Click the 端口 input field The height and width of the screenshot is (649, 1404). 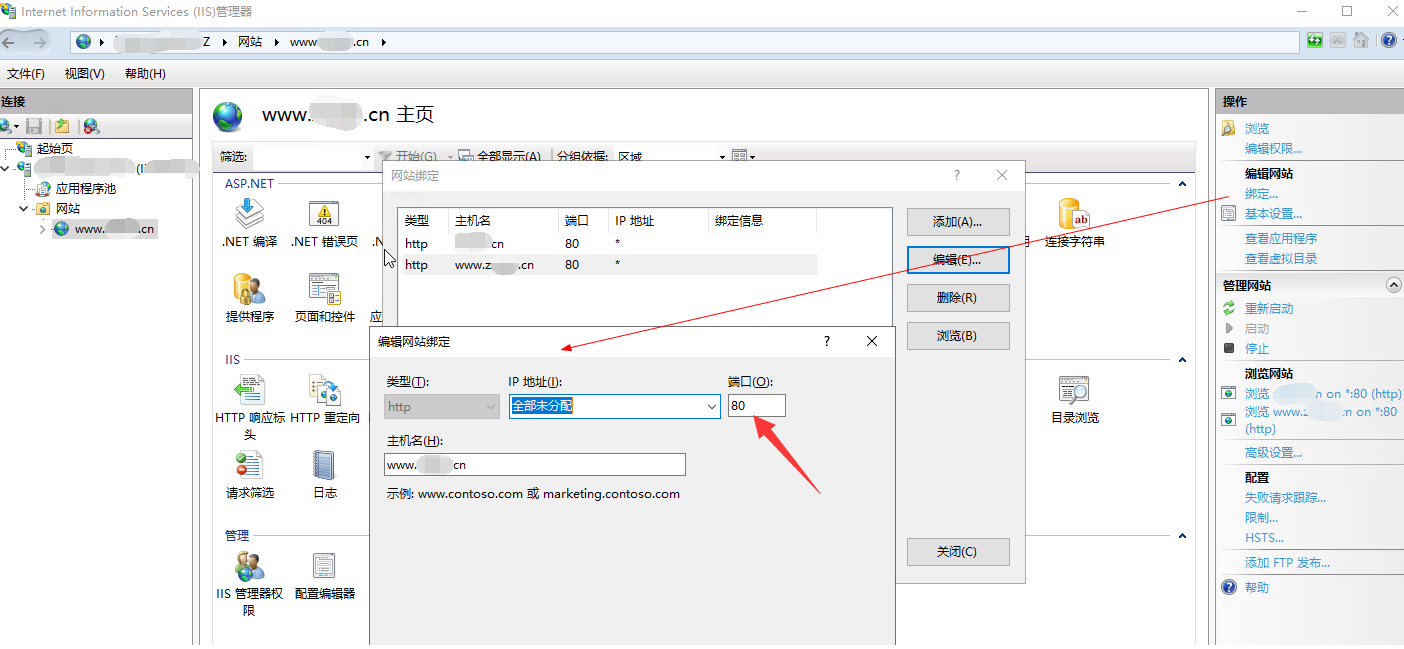(x=756, y=406)
